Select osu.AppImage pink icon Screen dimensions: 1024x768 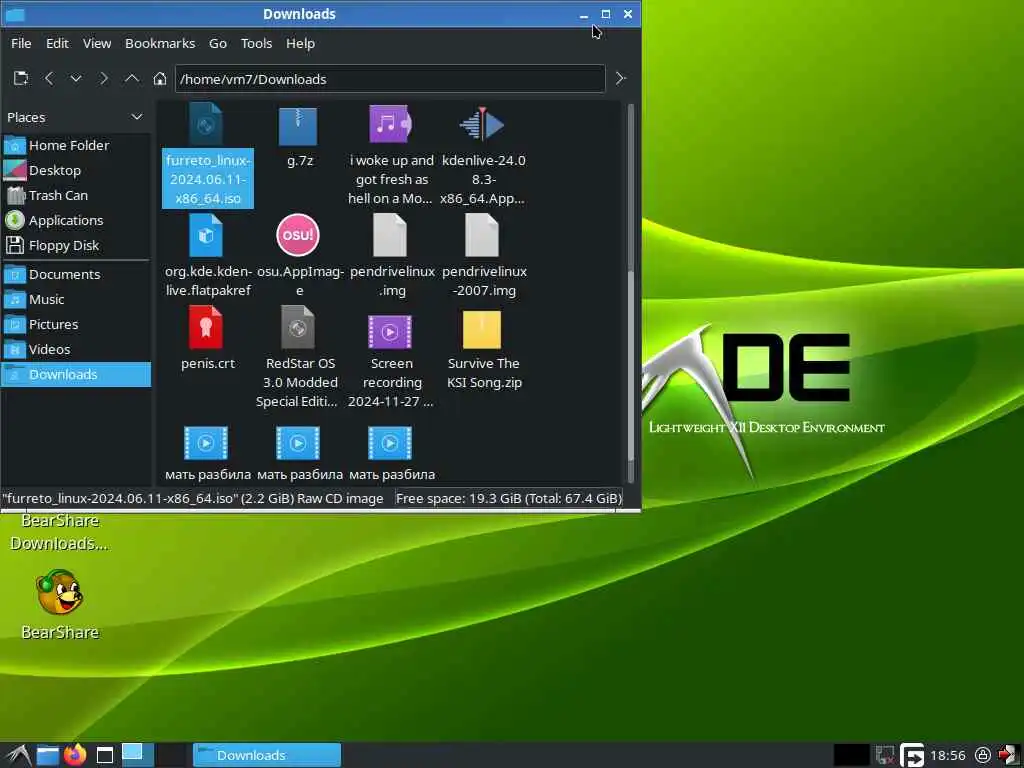coord(298,235)
